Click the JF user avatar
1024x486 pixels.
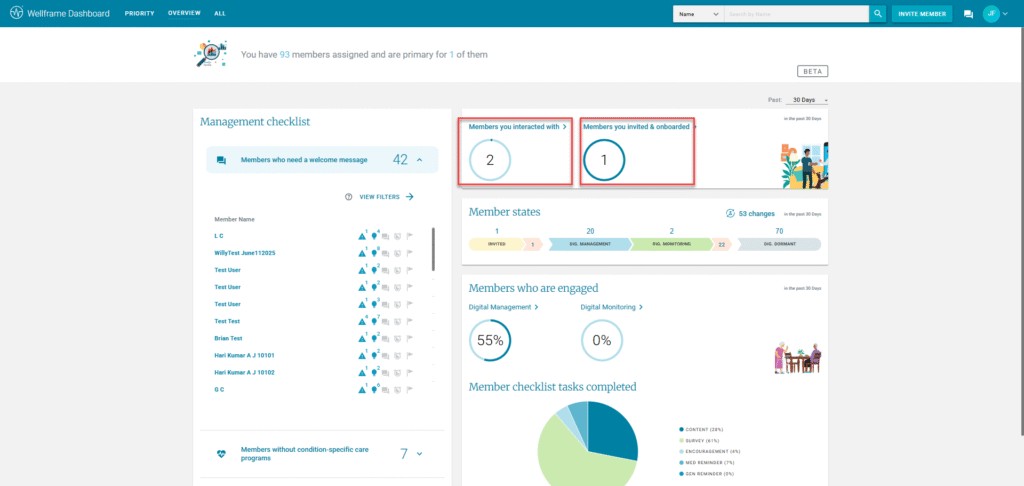pyautogui.click(x=991, y=13)
